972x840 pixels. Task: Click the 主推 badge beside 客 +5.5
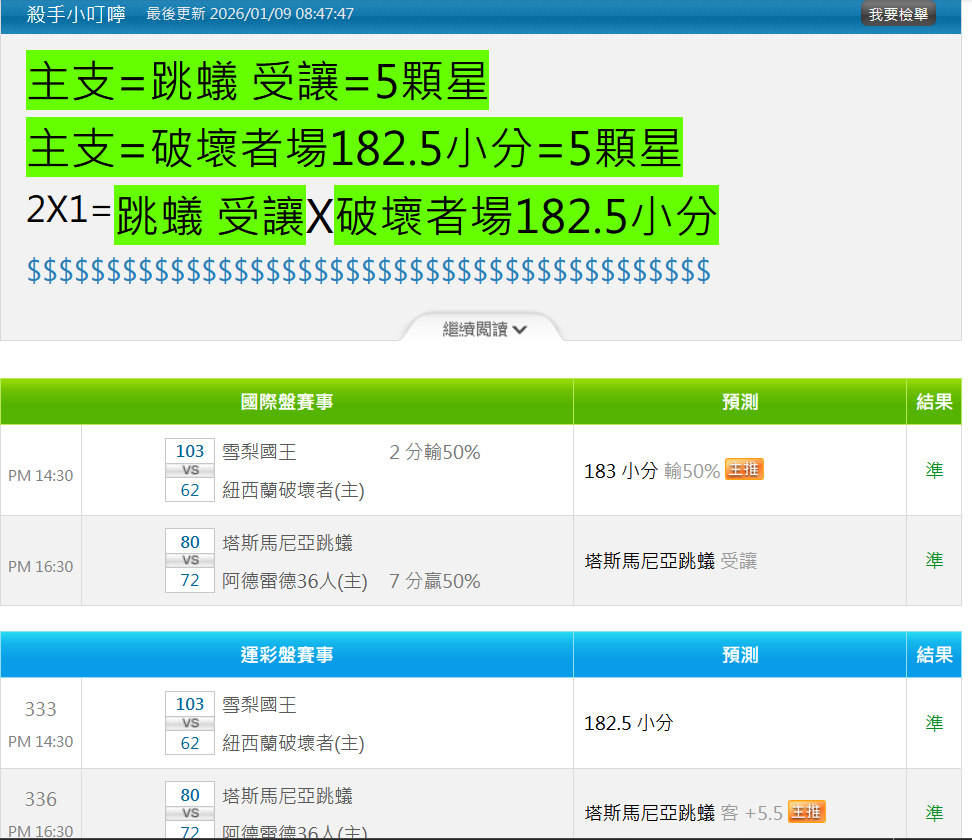(806, 812)
